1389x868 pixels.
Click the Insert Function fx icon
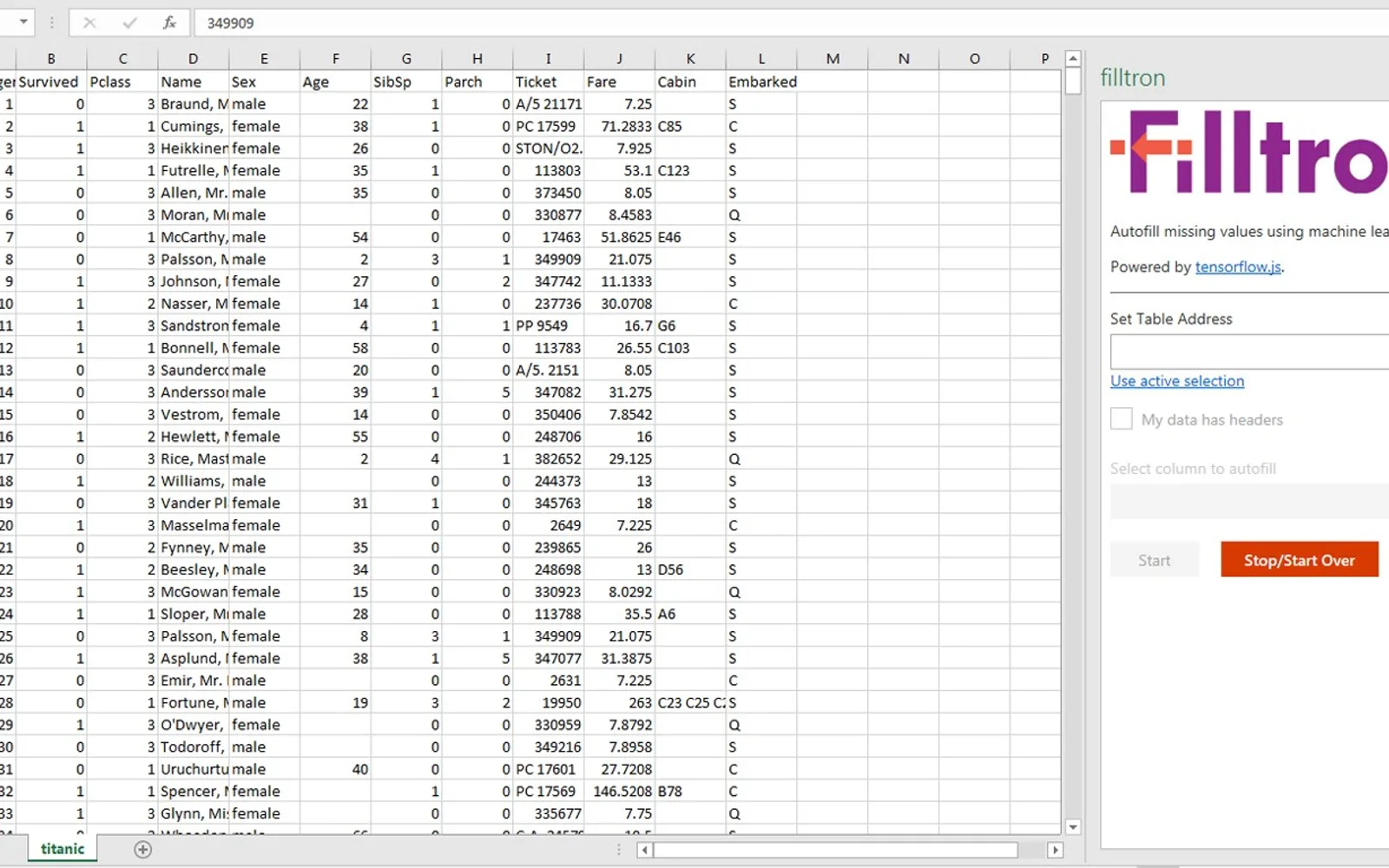pyautogui.click(x=169, y=23)
